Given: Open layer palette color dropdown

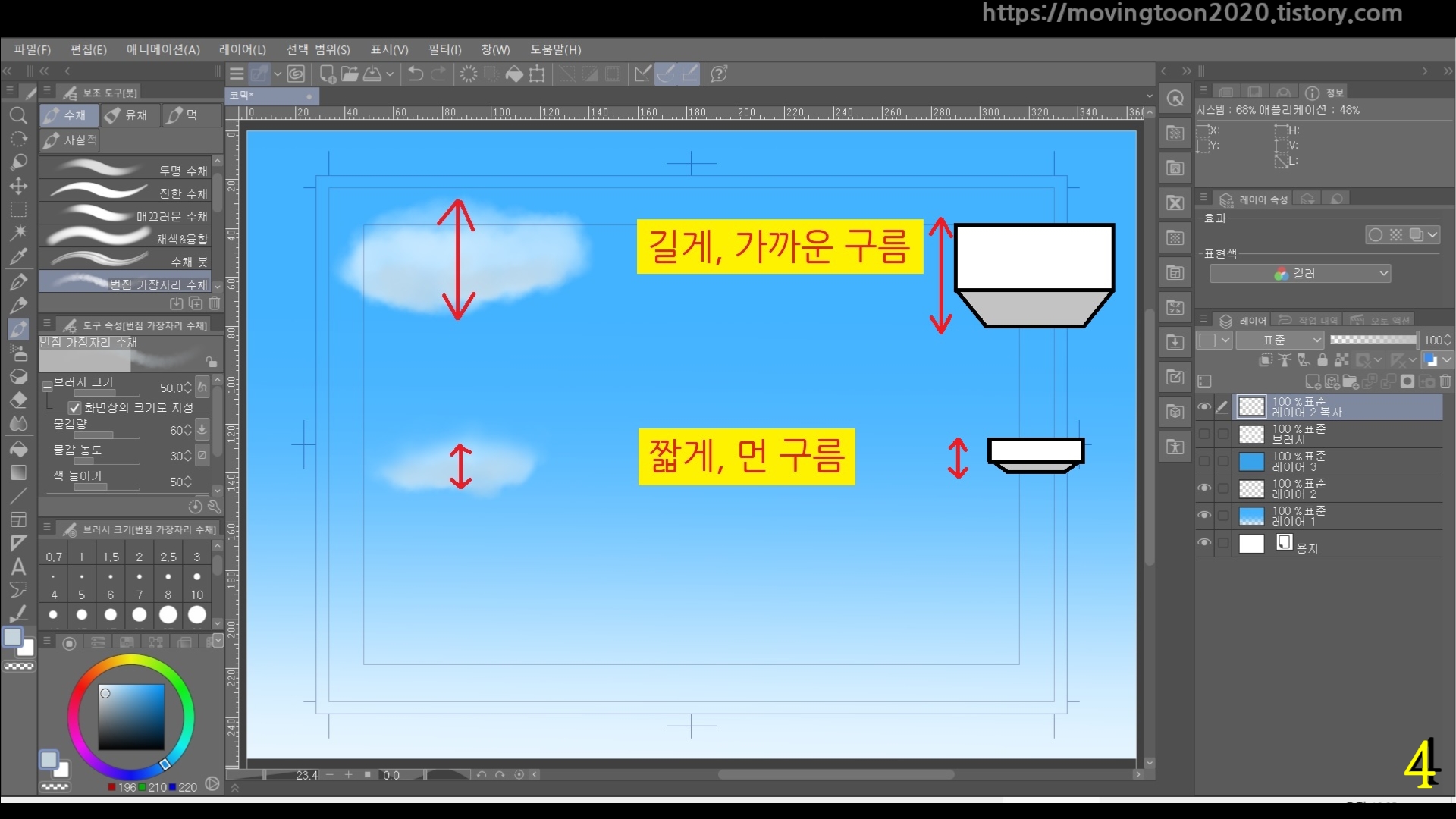Looking at the screenshot, I should (x=1214, y=340).
